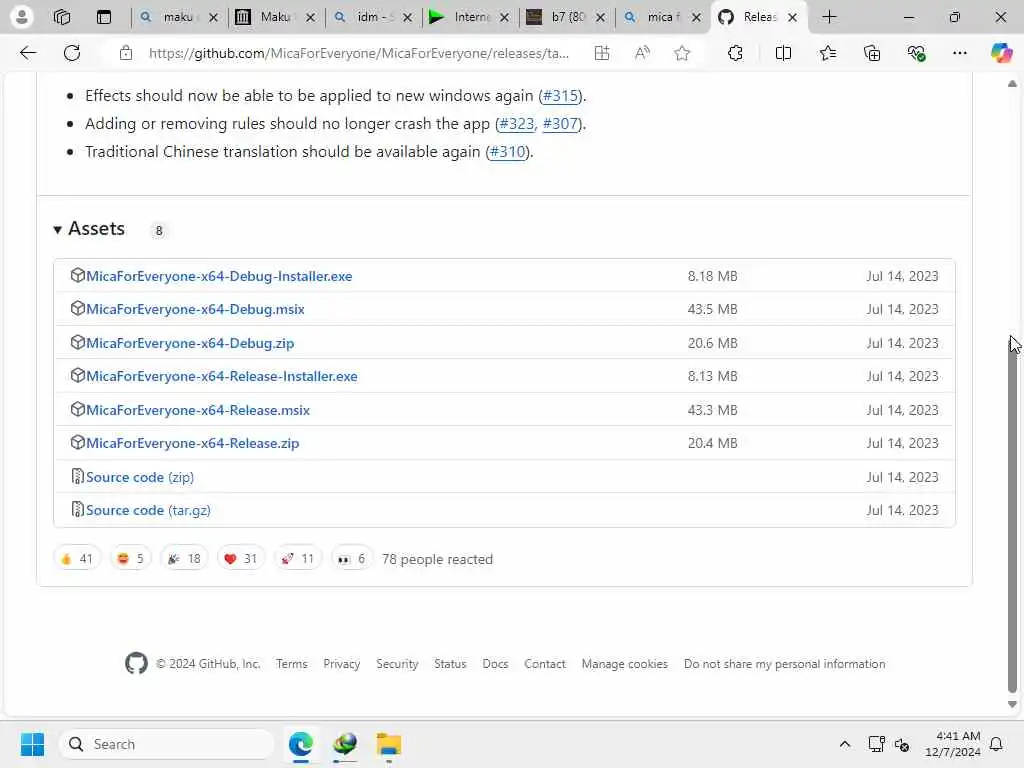
Task: Click the muted volume tray icon
Action: (x=902, y=744)
